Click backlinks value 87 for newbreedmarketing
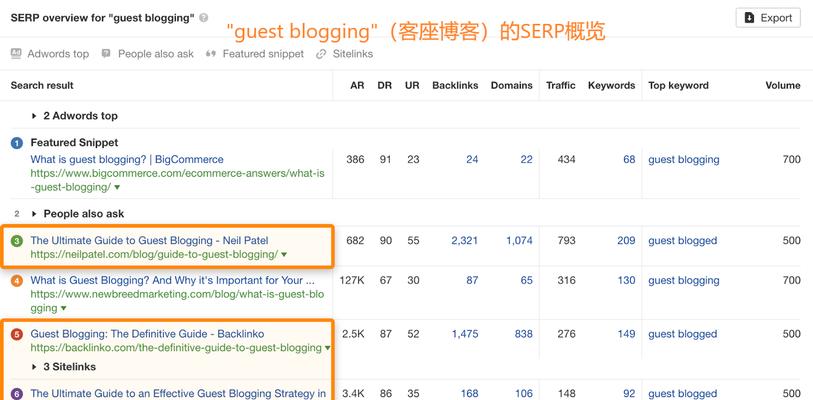 (x=472, y=280)
